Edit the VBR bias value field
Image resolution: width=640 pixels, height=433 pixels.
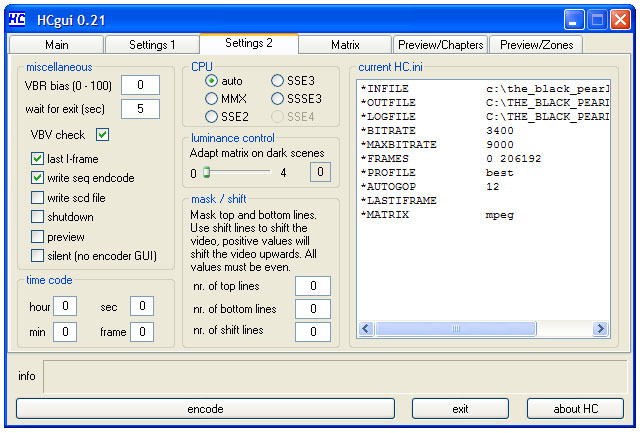[140, 85]
